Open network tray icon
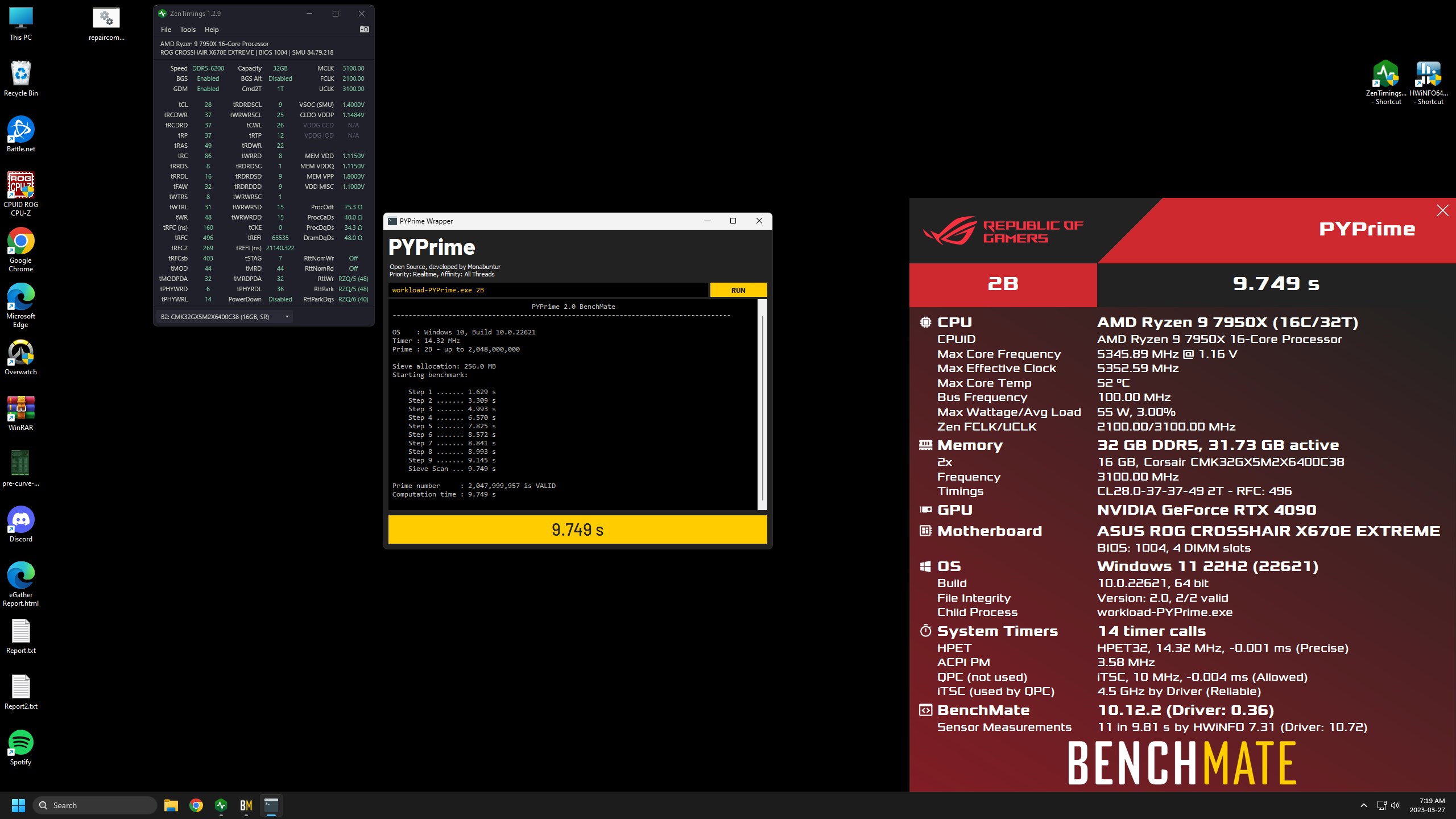Image resolution: width=1456 pixels, height=819 pixels. tap(1381, 805)
